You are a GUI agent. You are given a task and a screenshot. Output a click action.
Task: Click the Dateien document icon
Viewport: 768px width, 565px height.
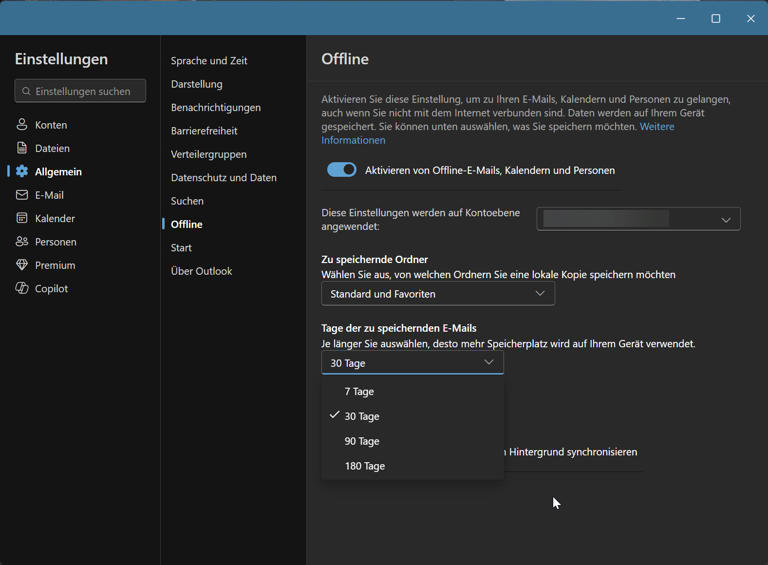coord(22,148)
